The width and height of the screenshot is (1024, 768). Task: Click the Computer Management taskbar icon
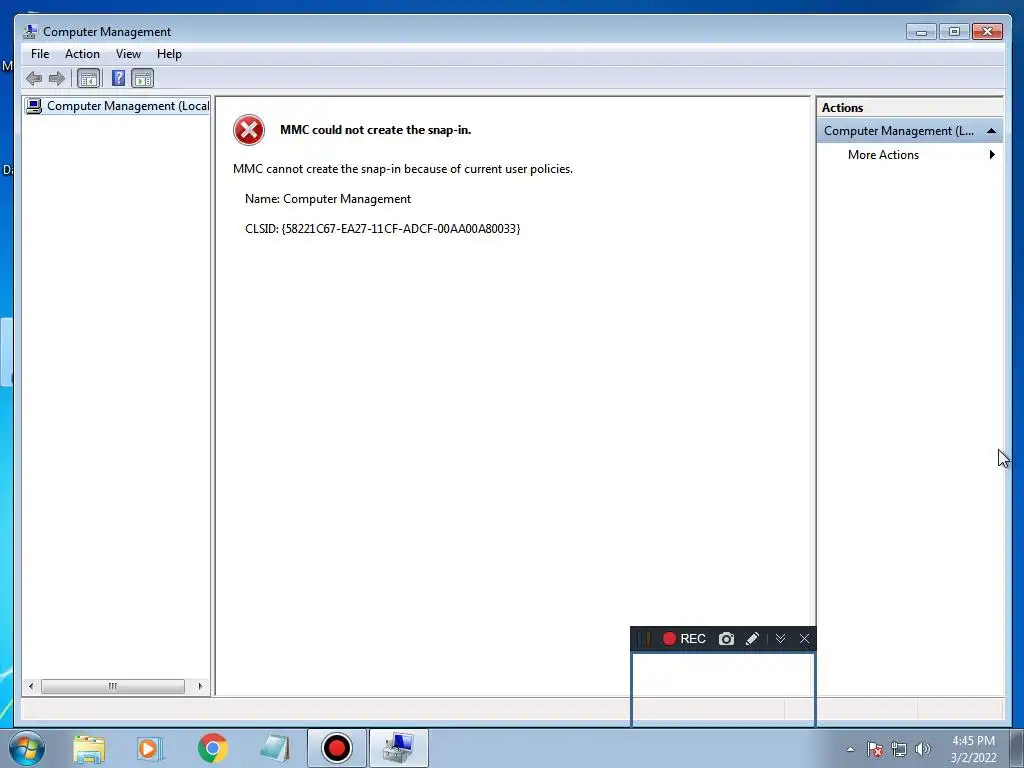click(x=399, y=748)
